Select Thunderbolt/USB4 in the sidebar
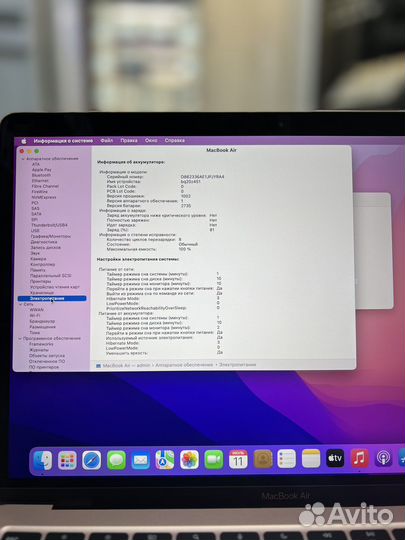Screen dimensions: 405x540 coord(49,225)
